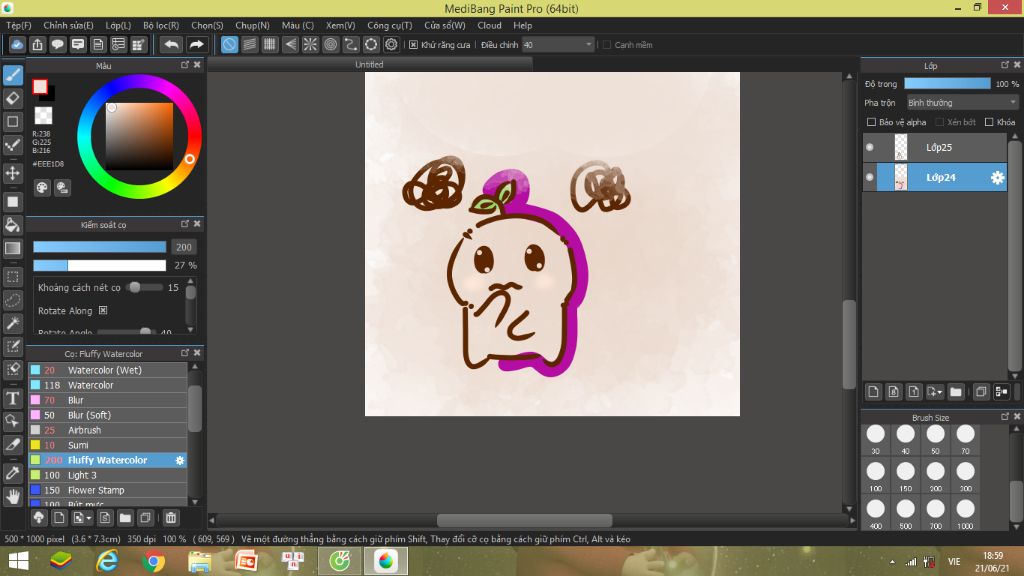The height and width of the screenshot is (576, 1024).
Task: Undock the Màu color panel
Action: (185, 65)
